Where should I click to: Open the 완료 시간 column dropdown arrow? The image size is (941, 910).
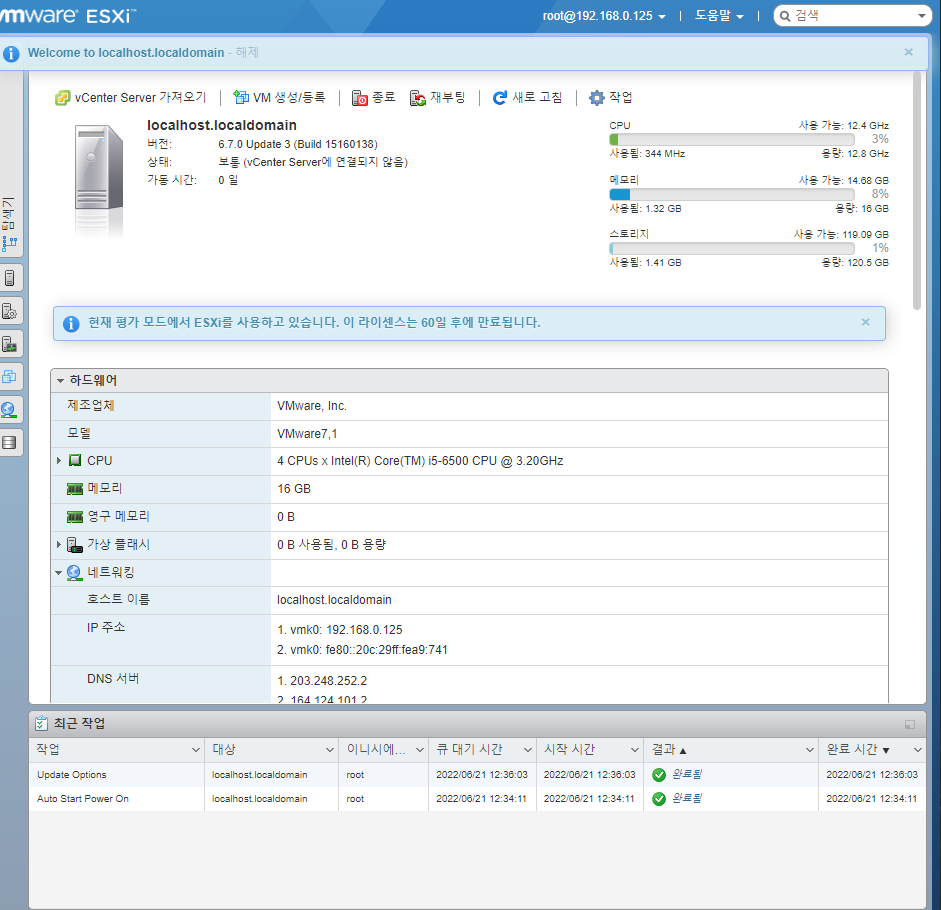tap(918, 750)
